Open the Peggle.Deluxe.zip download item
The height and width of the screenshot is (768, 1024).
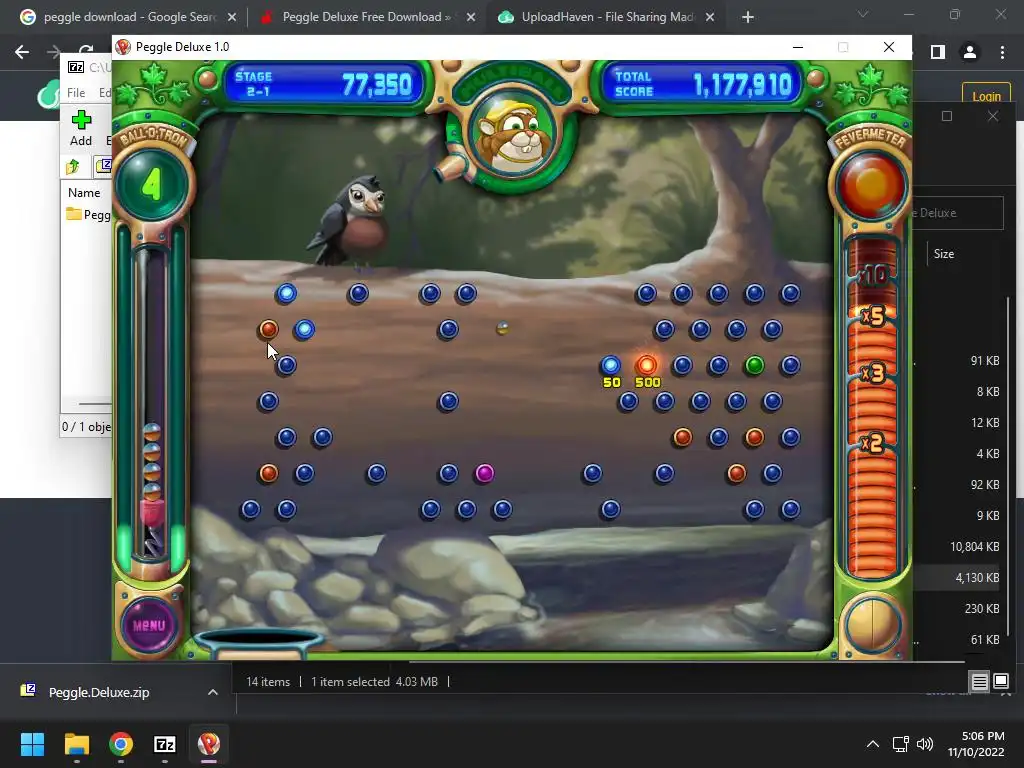(99, 692)
